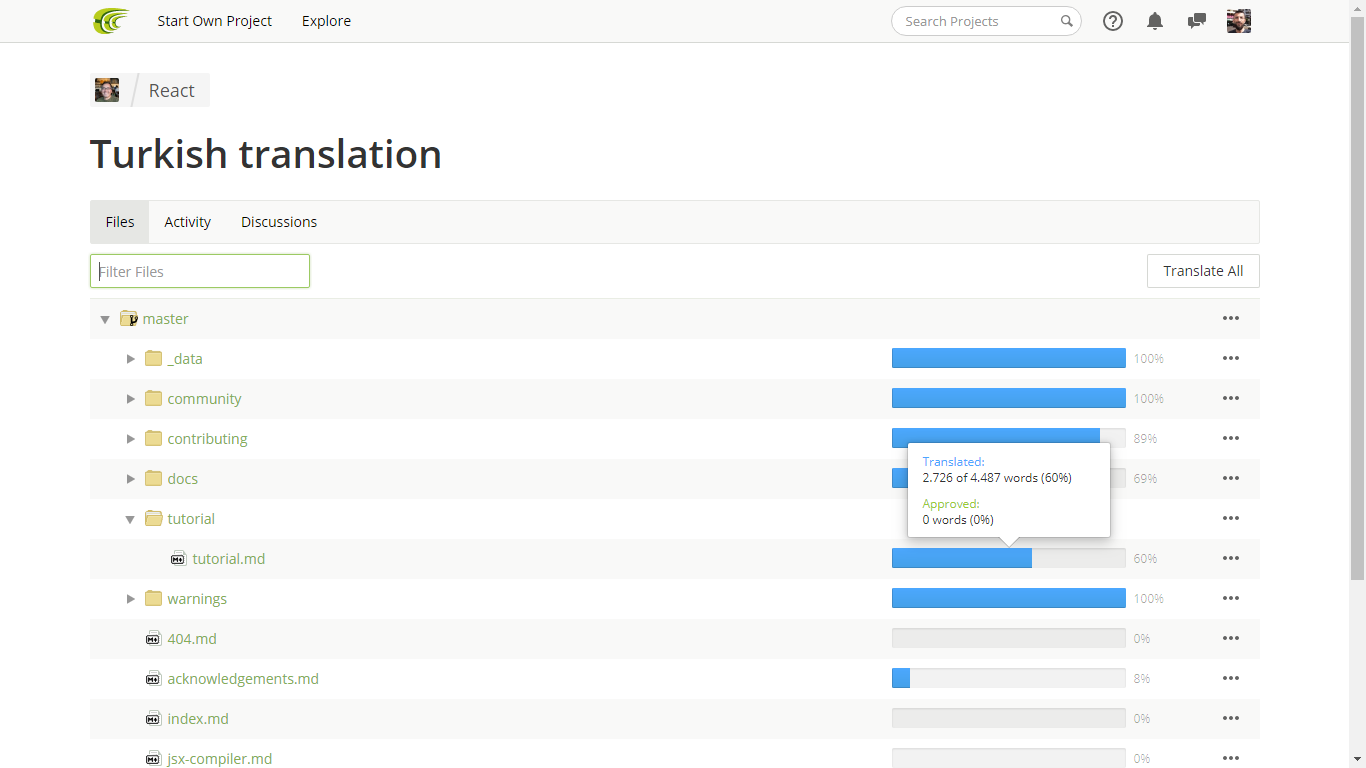Screen dimensions: 1366x768
Task: Open the more options dots for community
Action: point(1231,398)
